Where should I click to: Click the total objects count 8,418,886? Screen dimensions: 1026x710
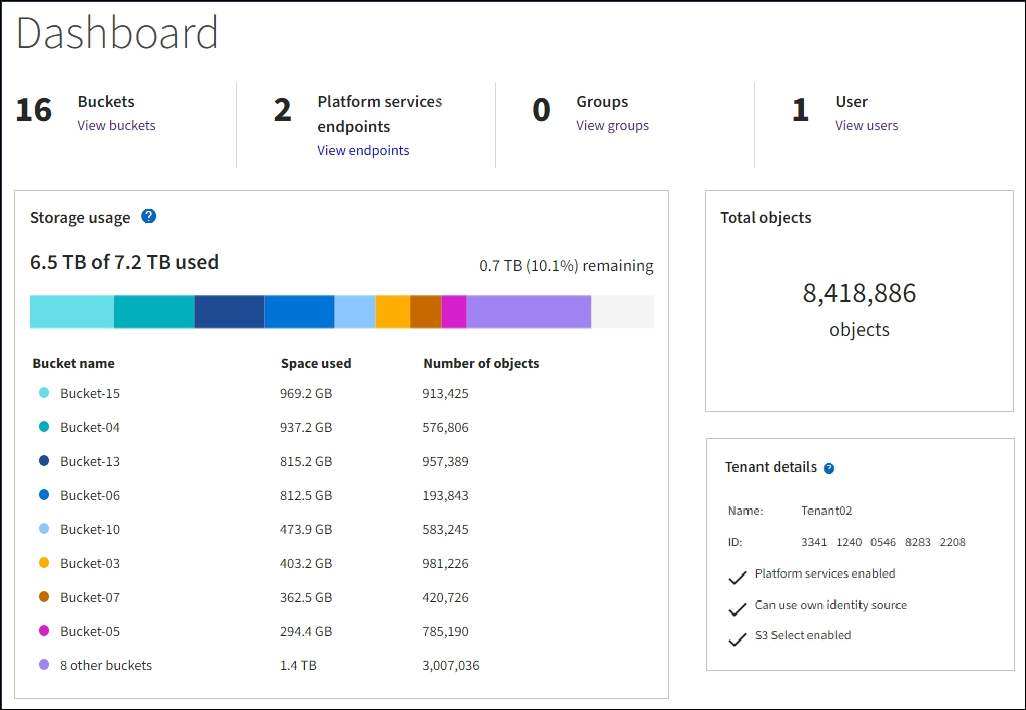pyautogui.click(x=859, y=294)
